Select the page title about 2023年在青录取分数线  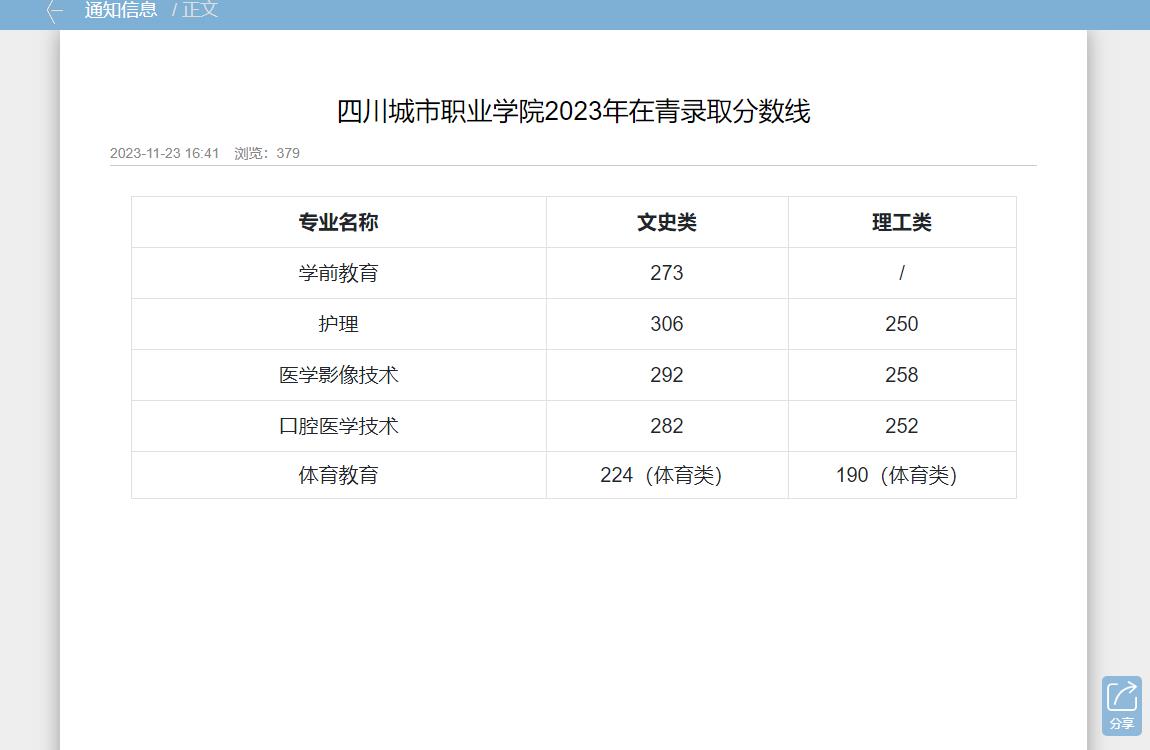pyautogui.click(x=573, y=111)
